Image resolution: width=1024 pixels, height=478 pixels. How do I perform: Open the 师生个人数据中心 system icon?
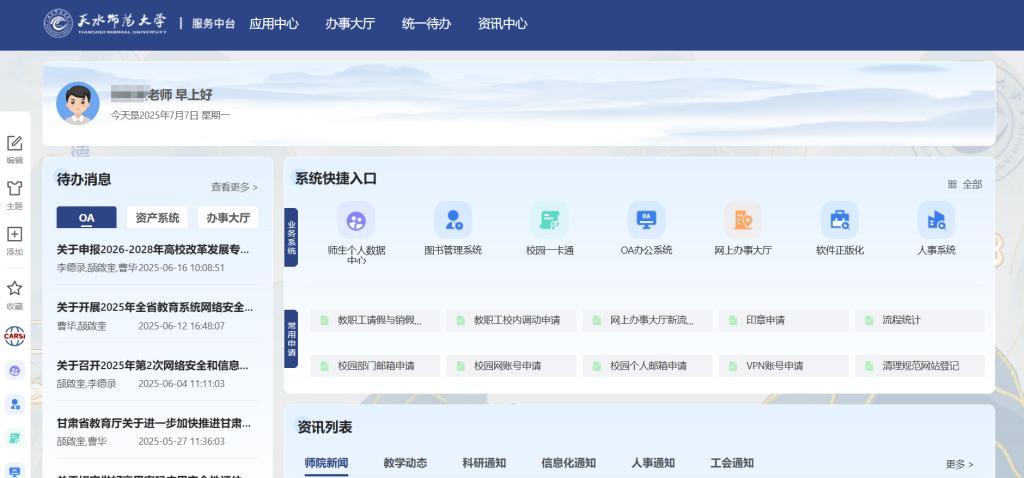click(356, 221)
